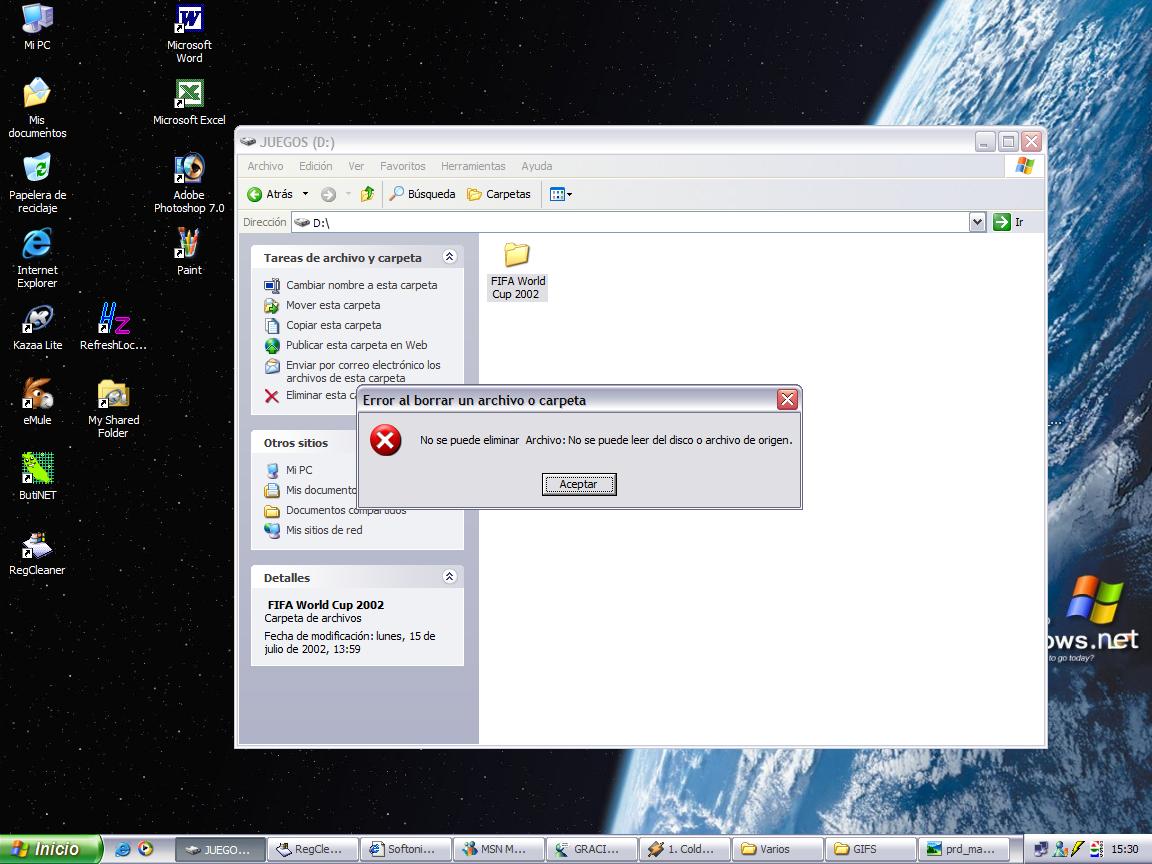
Task: Switch to GRACI... taskbar window
Action: click(591, 849)
